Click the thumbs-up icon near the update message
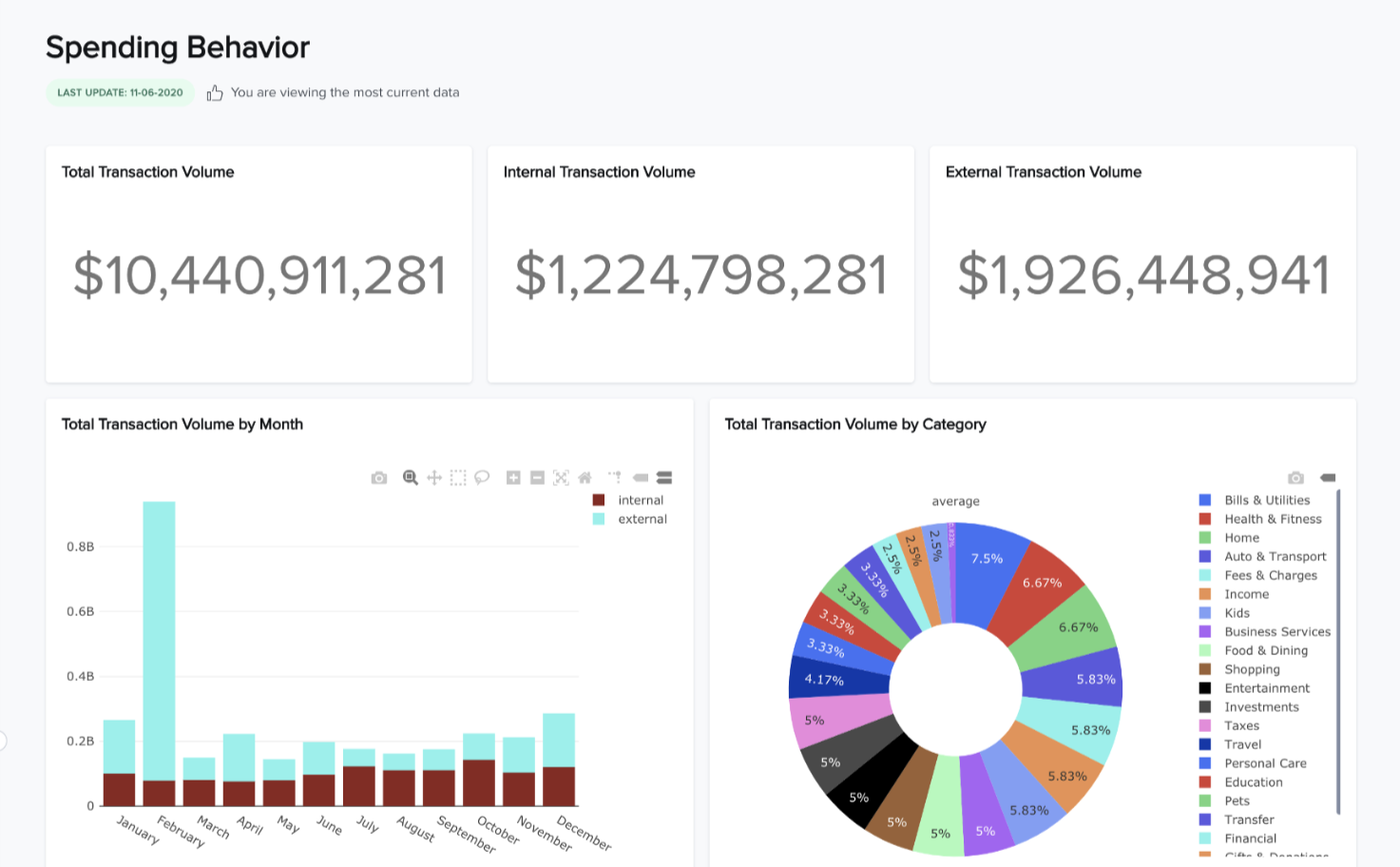1400x867 pixels. coord(214,91)
